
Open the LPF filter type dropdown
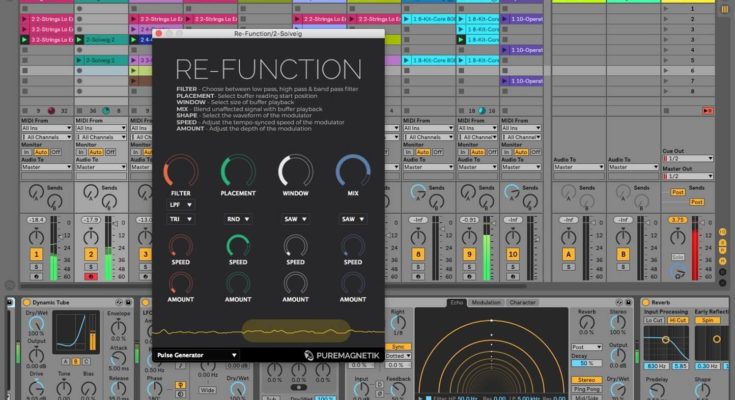click(181, 204)
